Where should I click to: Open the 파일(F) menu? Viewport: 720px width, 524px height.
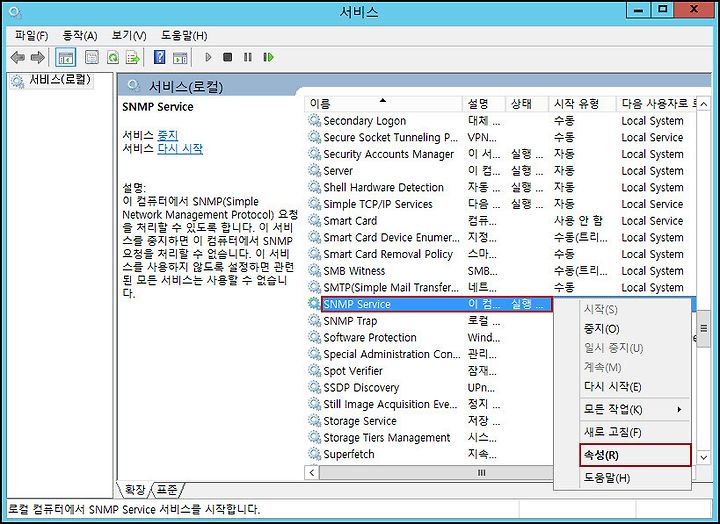click(x=31, y=35)
